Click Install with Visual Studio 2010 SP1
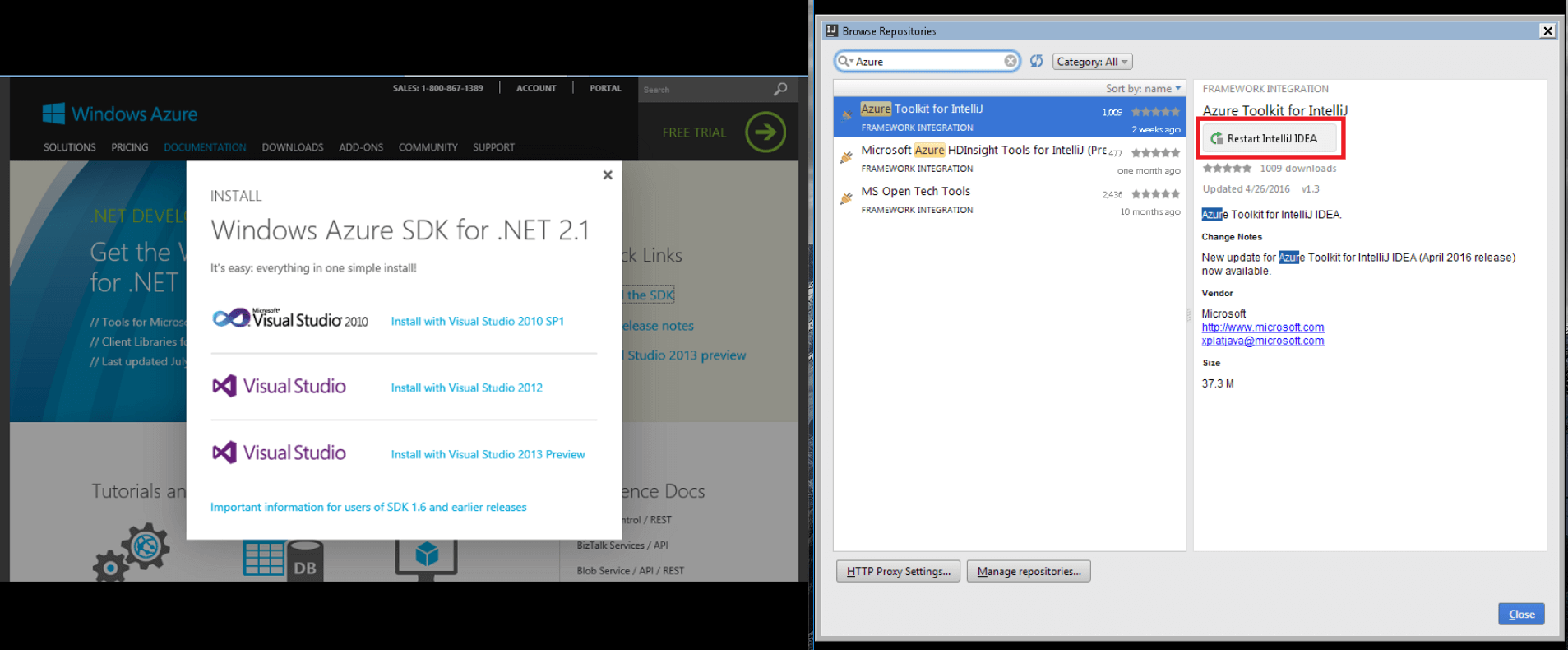This screenshot has height=650, width=1568. tap(477, 321)
